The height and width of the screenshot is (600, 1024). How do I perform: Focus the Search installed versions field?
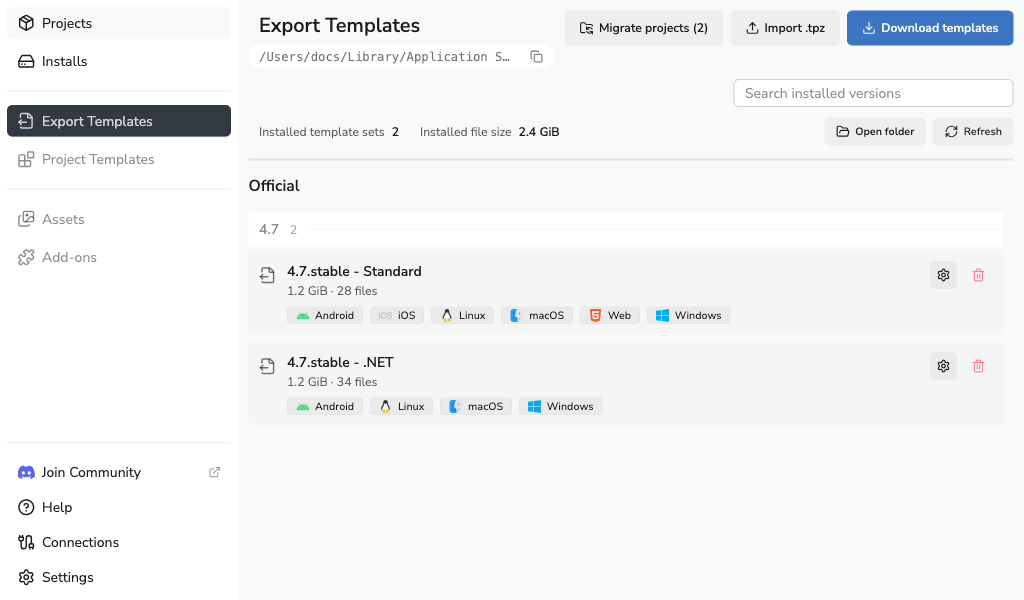(x=873, y=93)
